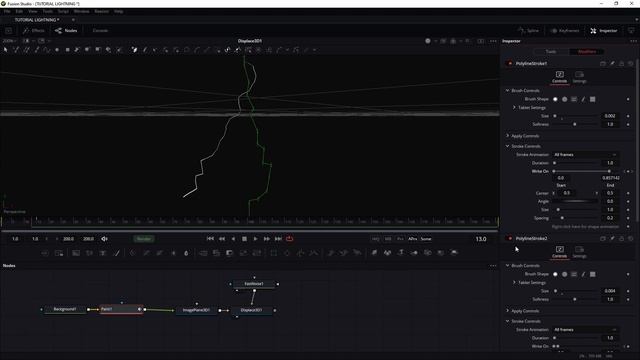Screen dimensions: 640x360
Task: Toggle PolylineStroke1 enable dot
Action: tap(509, 64)
